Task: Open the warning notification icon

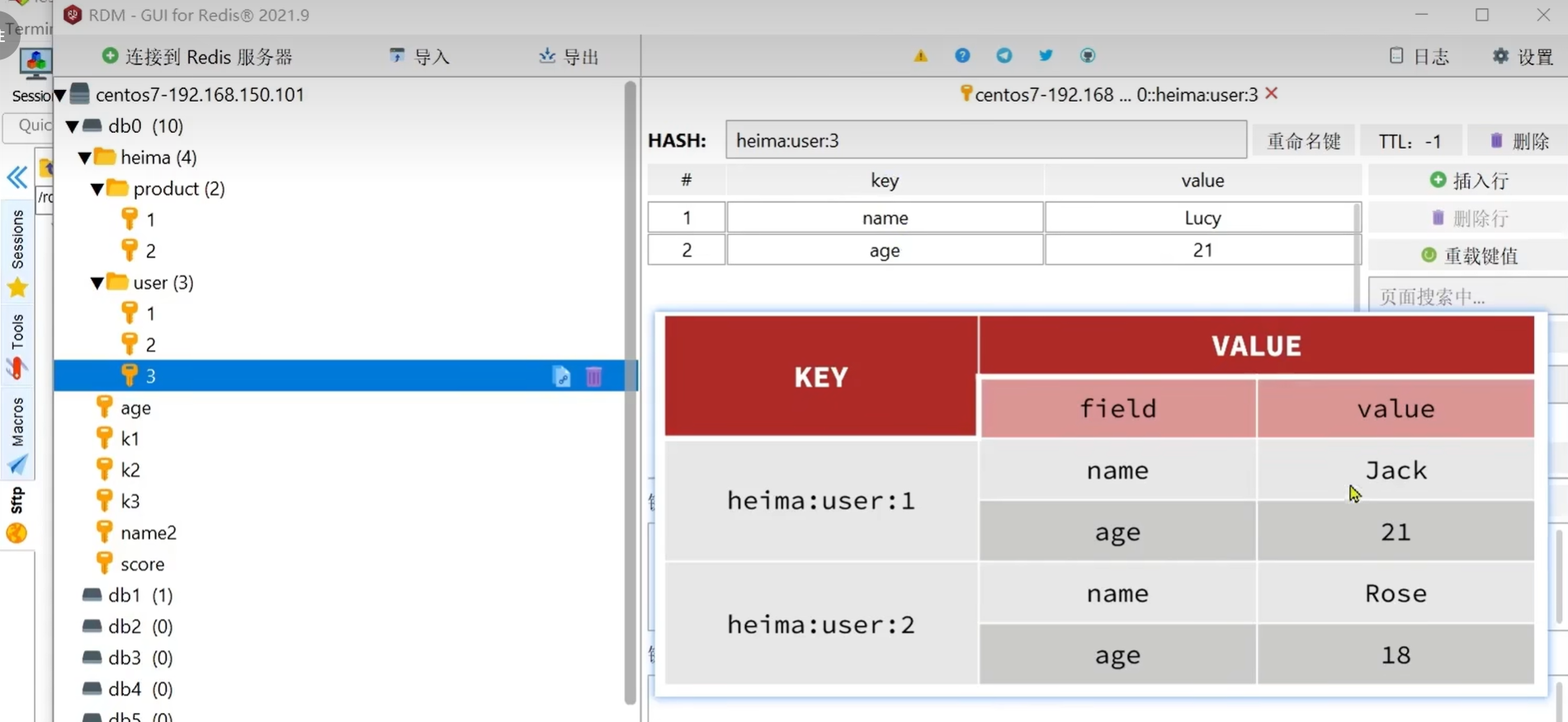Action: (x=920, y=56)
